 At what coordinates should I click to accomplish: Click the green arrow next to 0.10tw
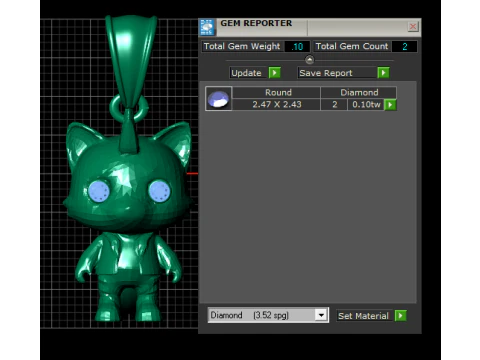(390, 105)
